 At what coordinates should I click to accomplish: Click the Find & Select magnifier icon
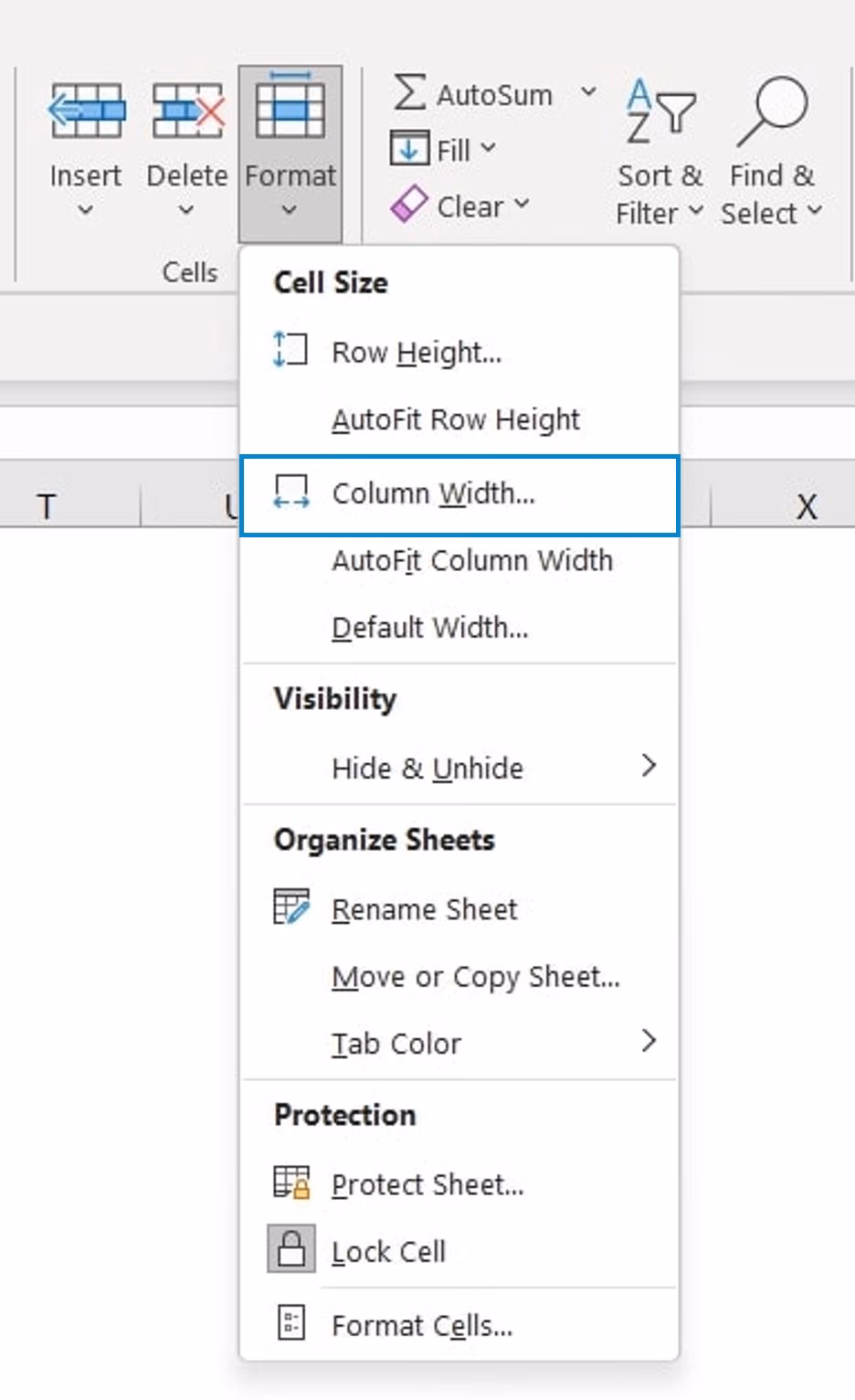point(772,108)
